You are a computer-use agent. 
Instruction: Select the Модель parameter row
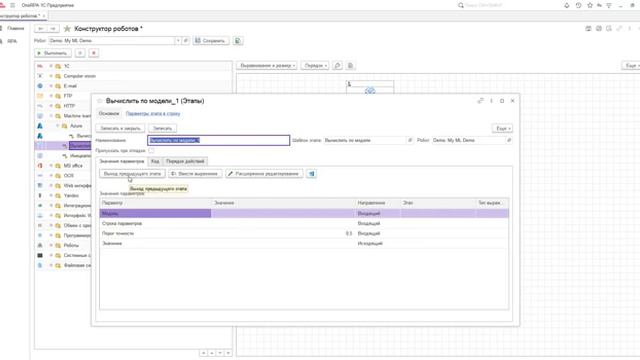[x=304, y=213]
